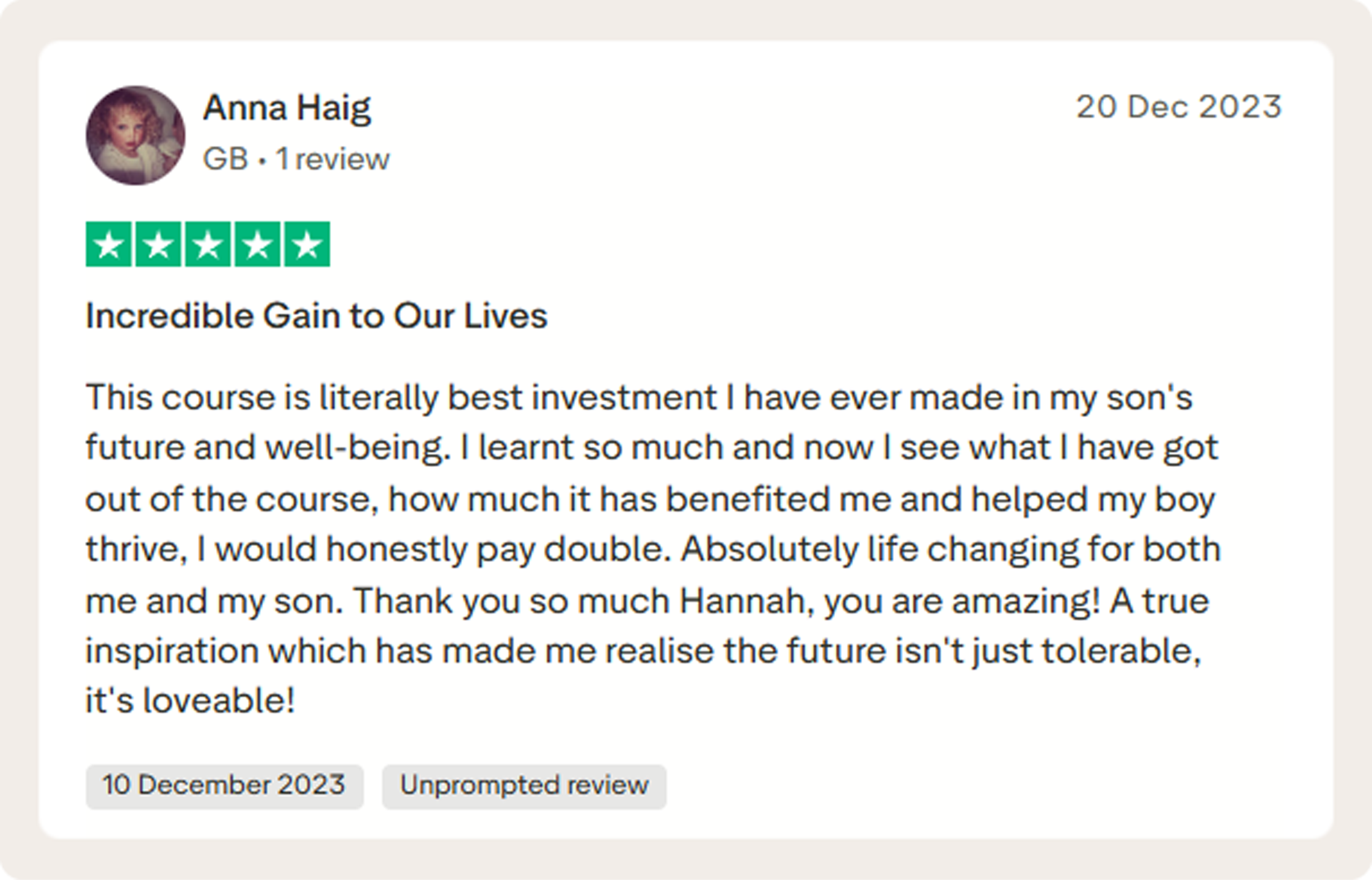This screenshot has width=1372, height=880.
Task: Click the GB country label
Action: coord(225,159)
